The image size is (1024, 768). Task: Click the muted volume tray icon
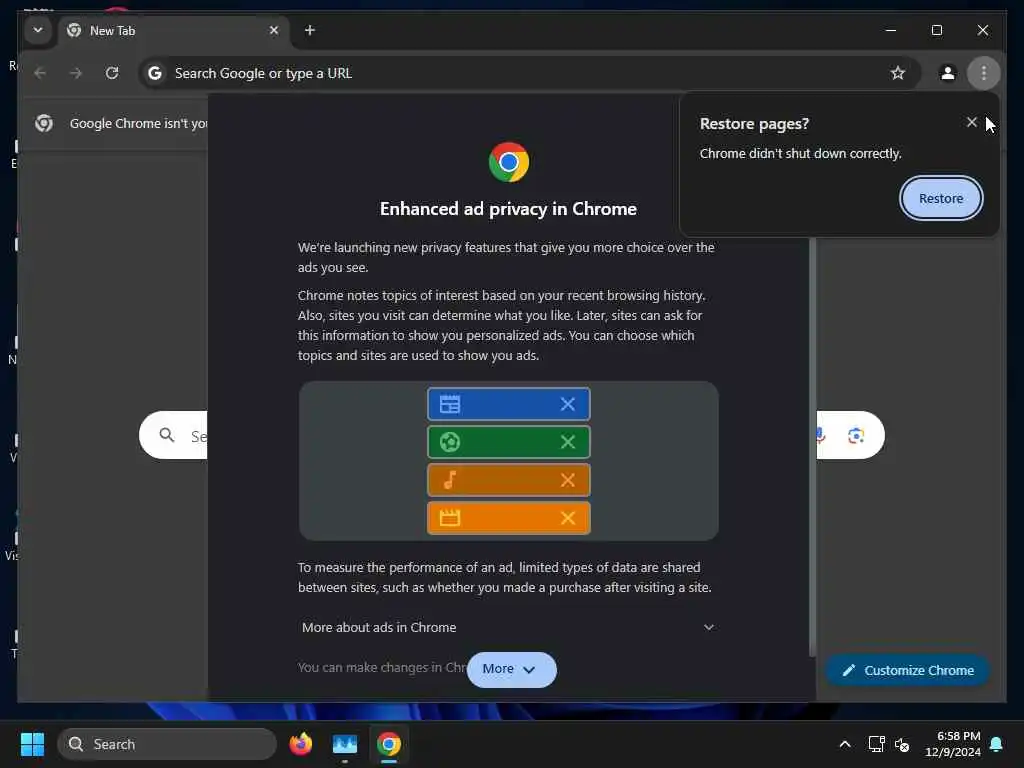[x=902, y=744]
